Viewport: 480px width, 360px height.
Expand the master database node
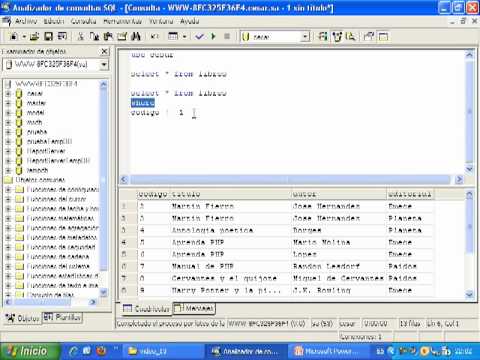pyautogui.click(x=8, y=103)
